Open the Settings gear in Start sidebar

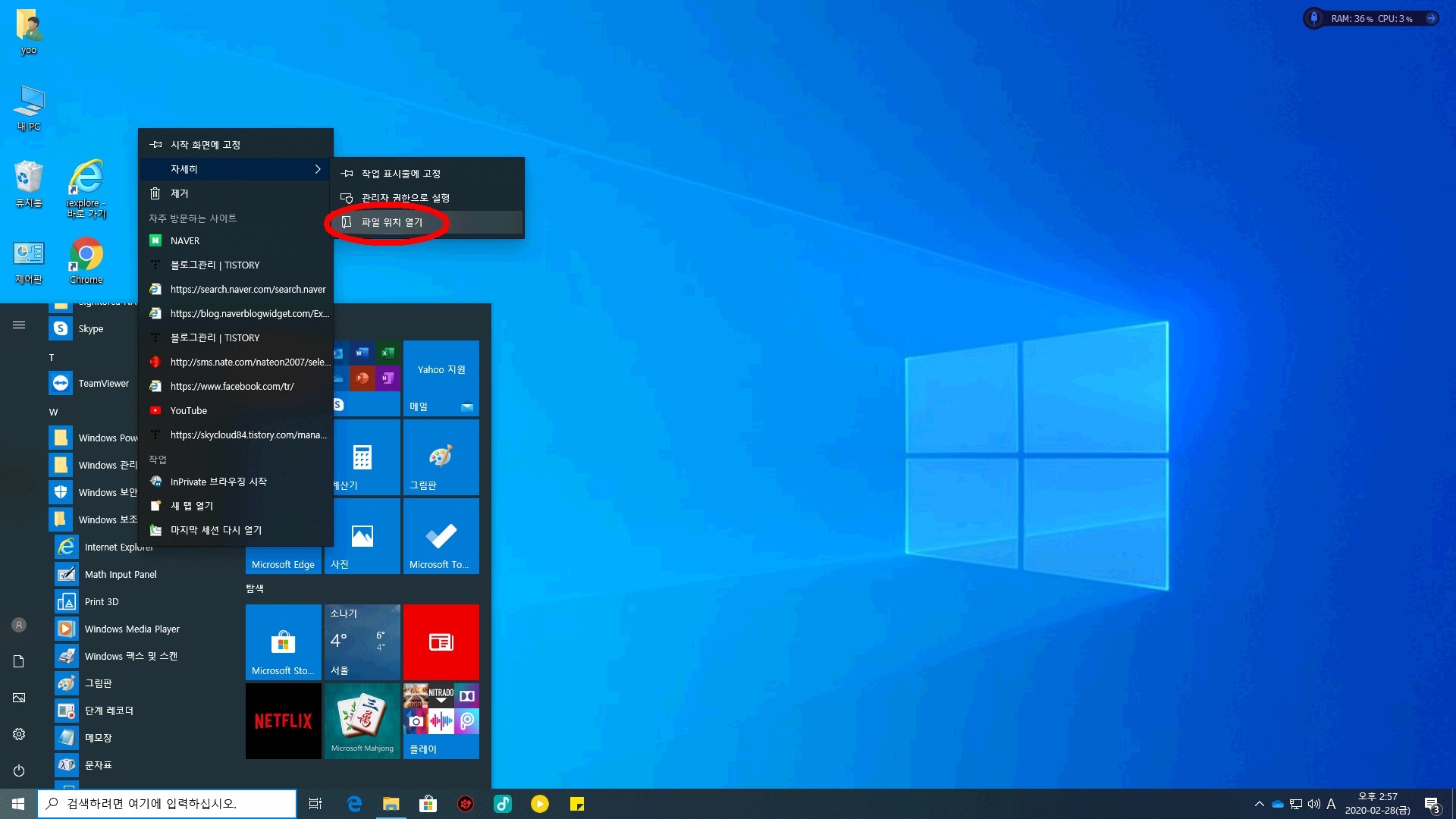click(x=19, y=734)
